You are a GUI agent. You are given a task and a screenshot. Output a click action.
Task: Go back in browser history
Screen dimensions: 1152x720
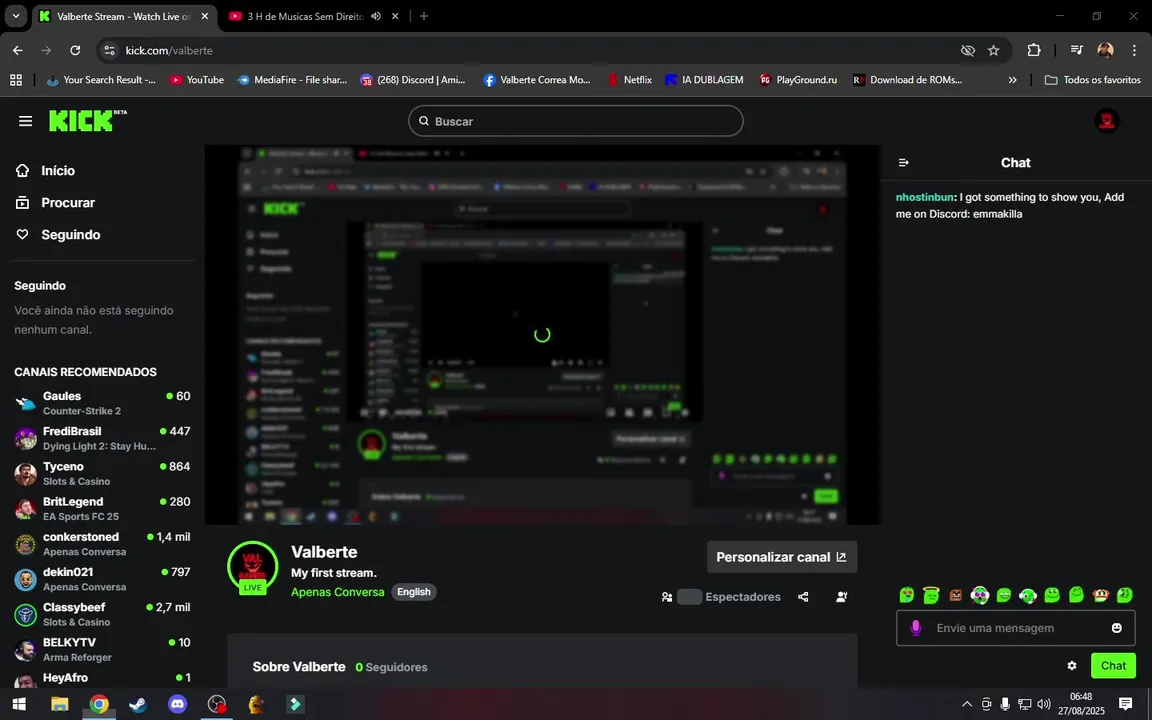[x=18, y=50]
